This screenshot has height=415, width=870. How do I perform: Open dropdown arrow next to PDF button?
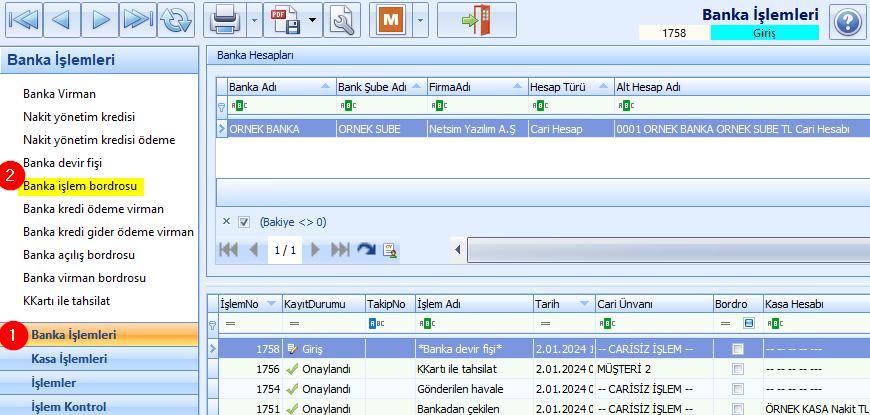pos(313,19)
